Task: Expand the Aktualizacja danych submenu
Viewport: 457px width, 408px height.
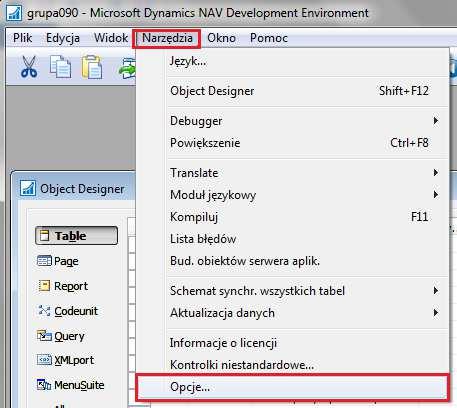Action: point(292,313)
